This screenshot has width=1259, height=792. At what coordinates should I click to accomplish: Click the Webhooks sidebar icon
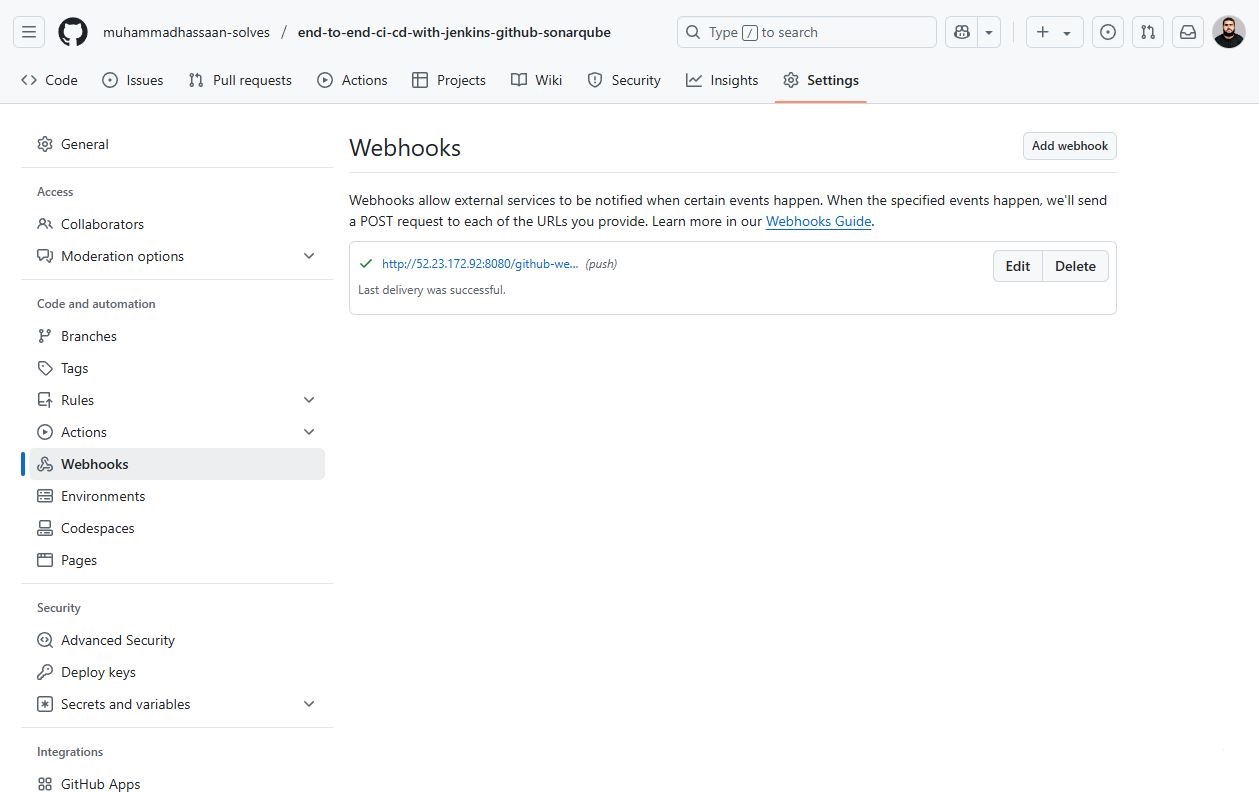(45, 464)
